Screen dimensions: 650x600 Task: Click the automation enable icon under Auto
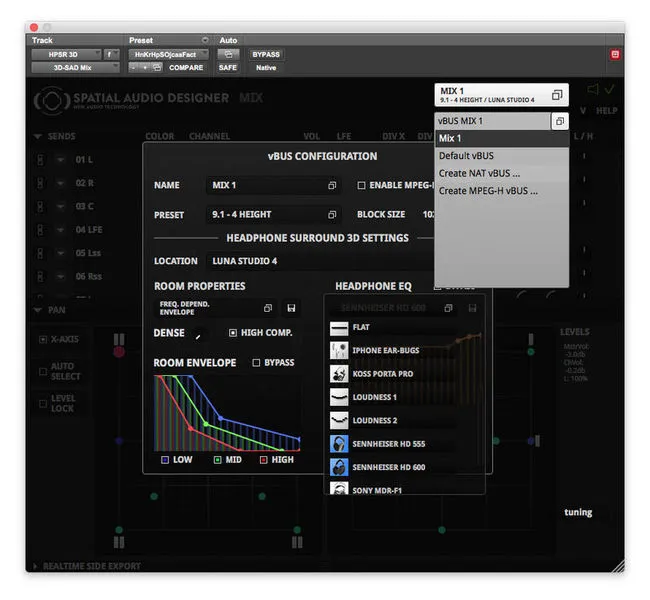228,54
